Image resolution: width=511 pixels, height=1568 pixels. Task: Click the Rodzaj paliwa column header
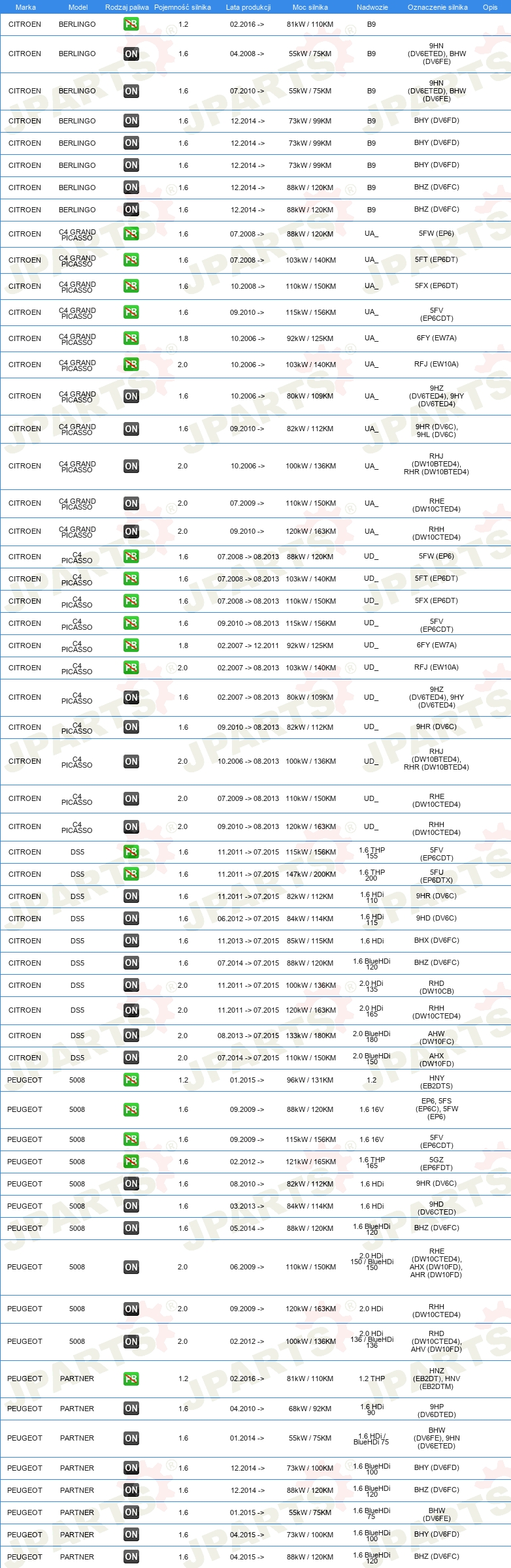click(x=127, y=7)
